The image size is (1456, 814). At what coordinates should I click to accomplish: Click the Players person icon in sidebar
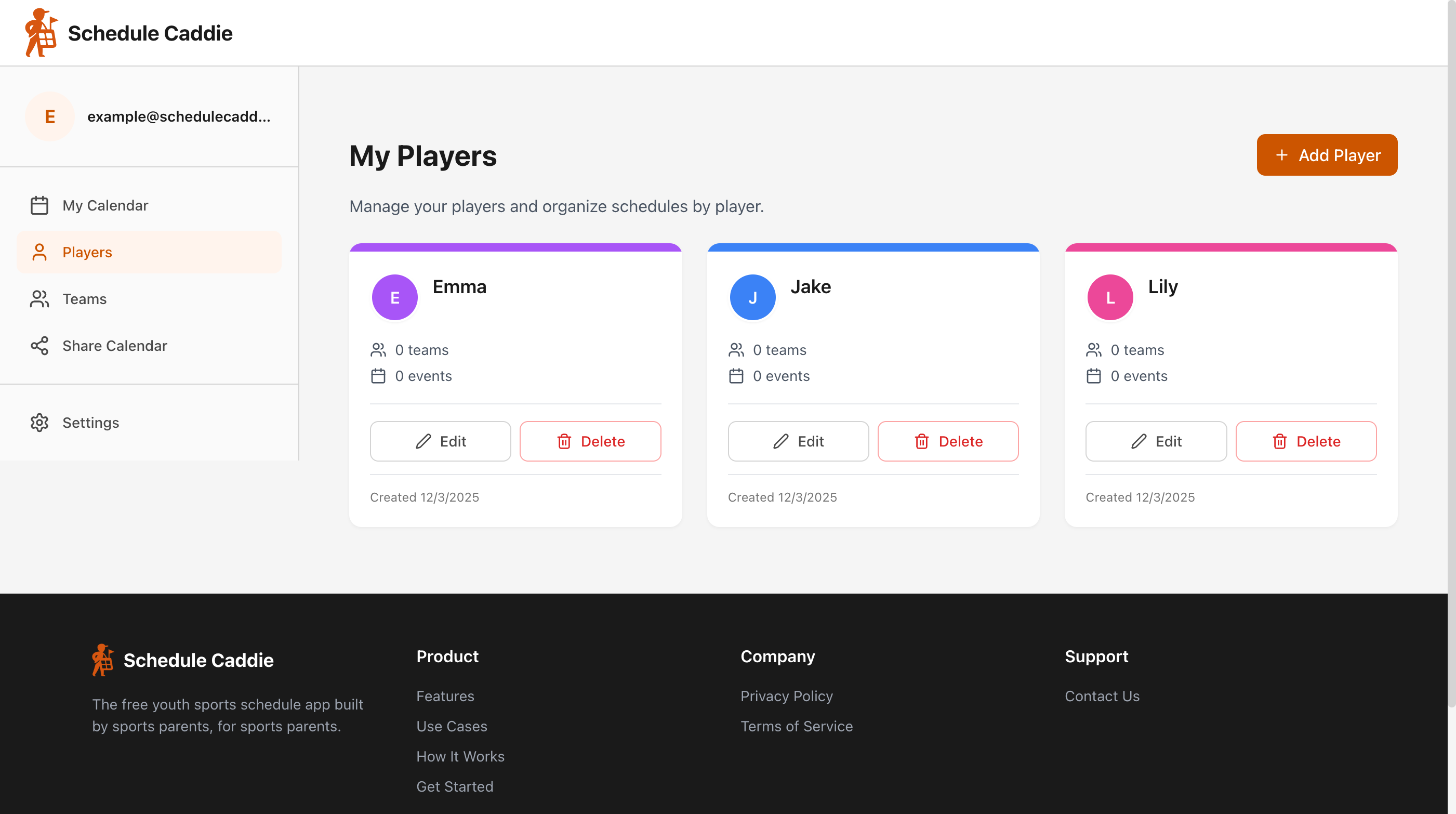(x=39, y=252)
